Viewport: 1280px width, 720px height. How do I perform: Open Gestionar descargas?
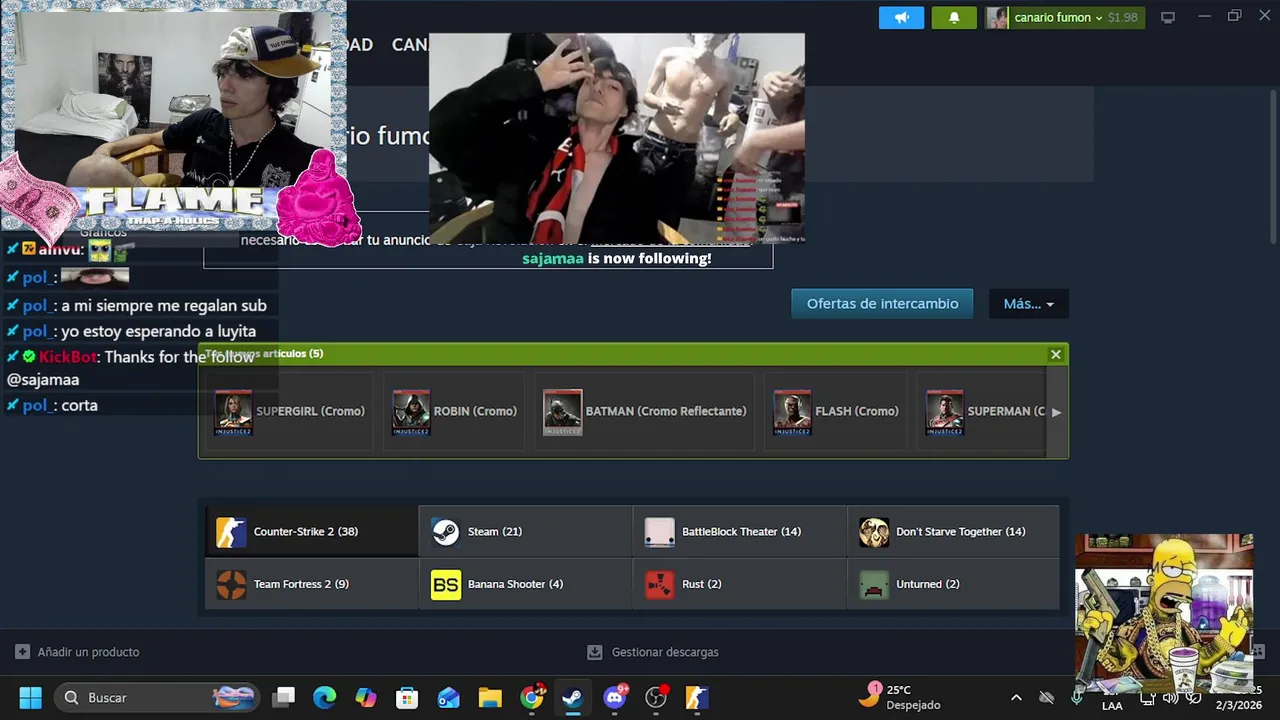coord(652,652)
